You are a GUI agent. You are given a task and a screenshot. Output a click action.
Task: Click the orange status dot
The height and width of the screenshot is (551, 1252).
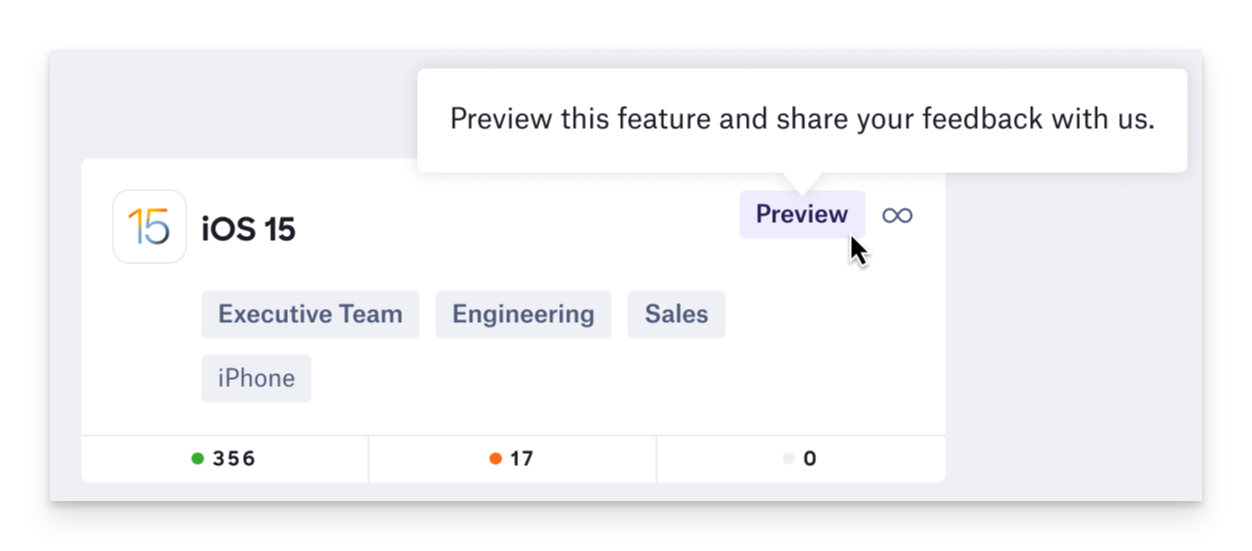[x=495, y=459]
